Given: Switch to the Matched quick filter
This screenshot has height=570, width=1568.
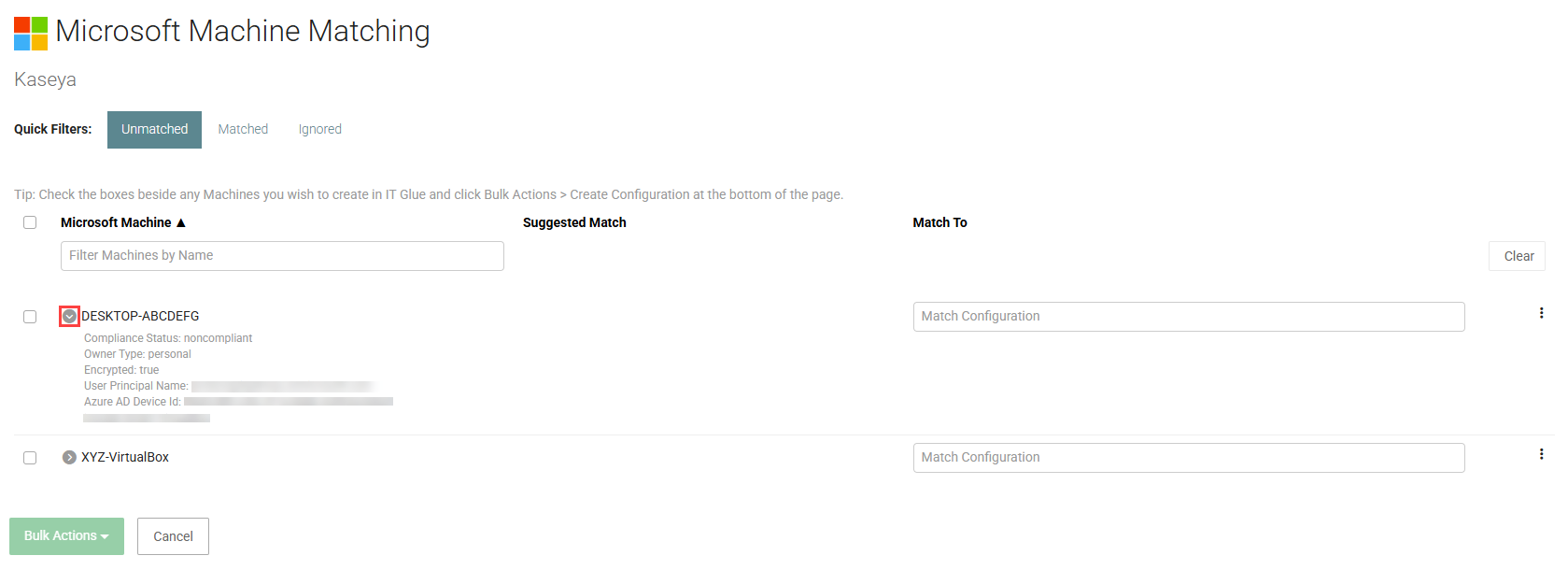Looking at the screenshot, I should [243, 129].
